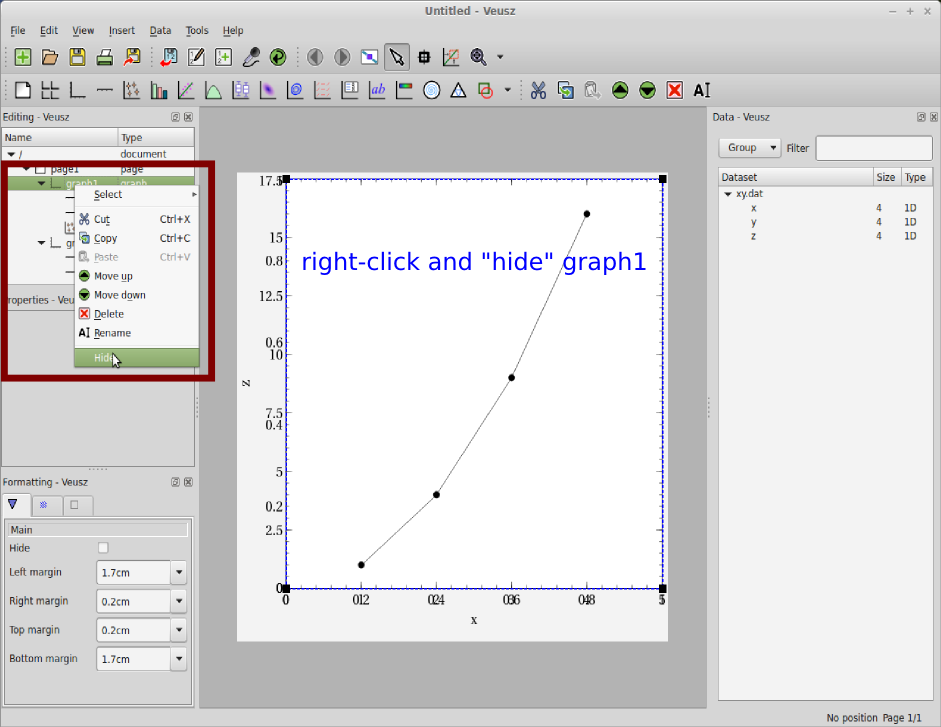Select the arrow selection tool
Screen dimensions: 941x727
tap(397, 57)
